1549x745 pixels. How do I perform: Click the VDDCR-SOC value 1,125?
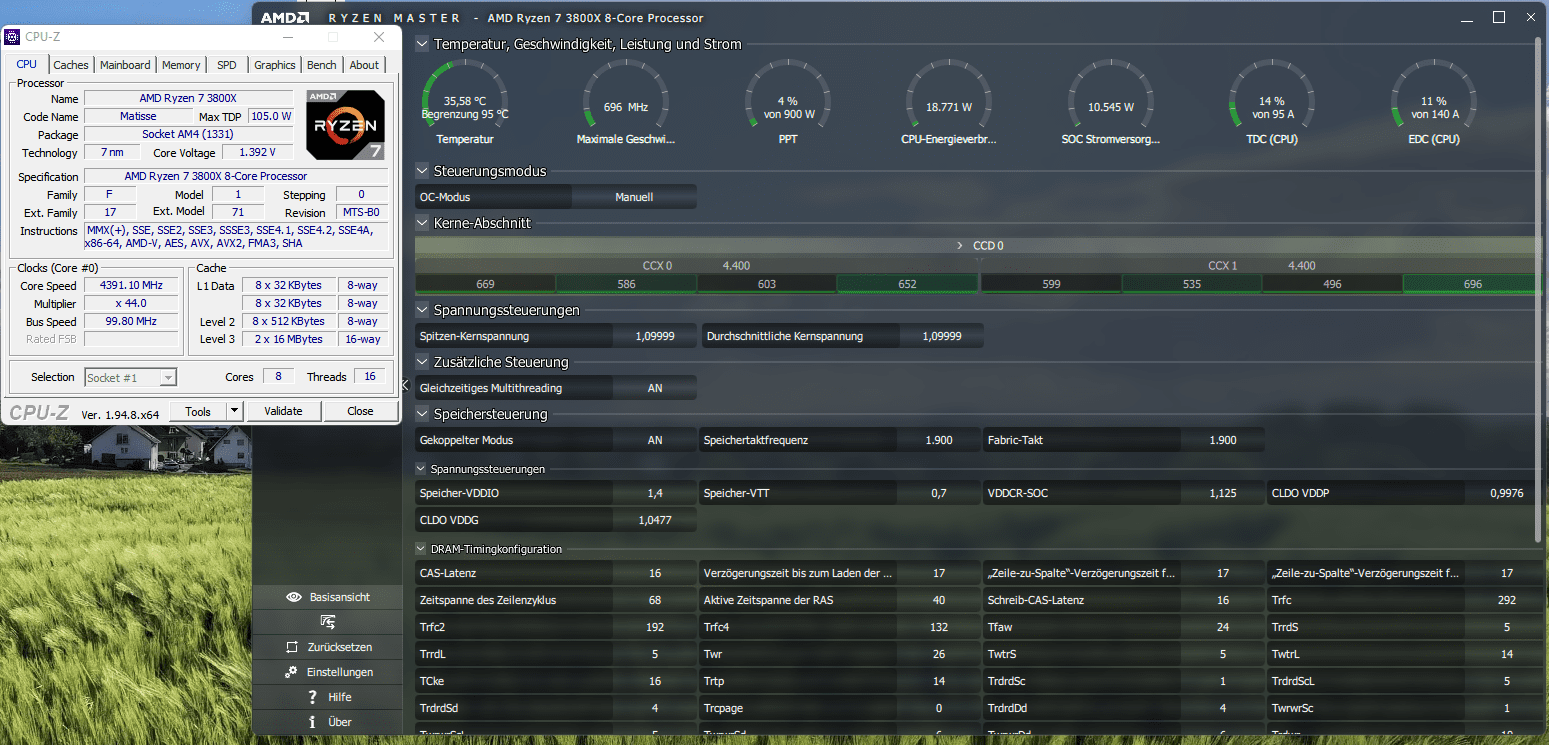(x=1222, y=493)
